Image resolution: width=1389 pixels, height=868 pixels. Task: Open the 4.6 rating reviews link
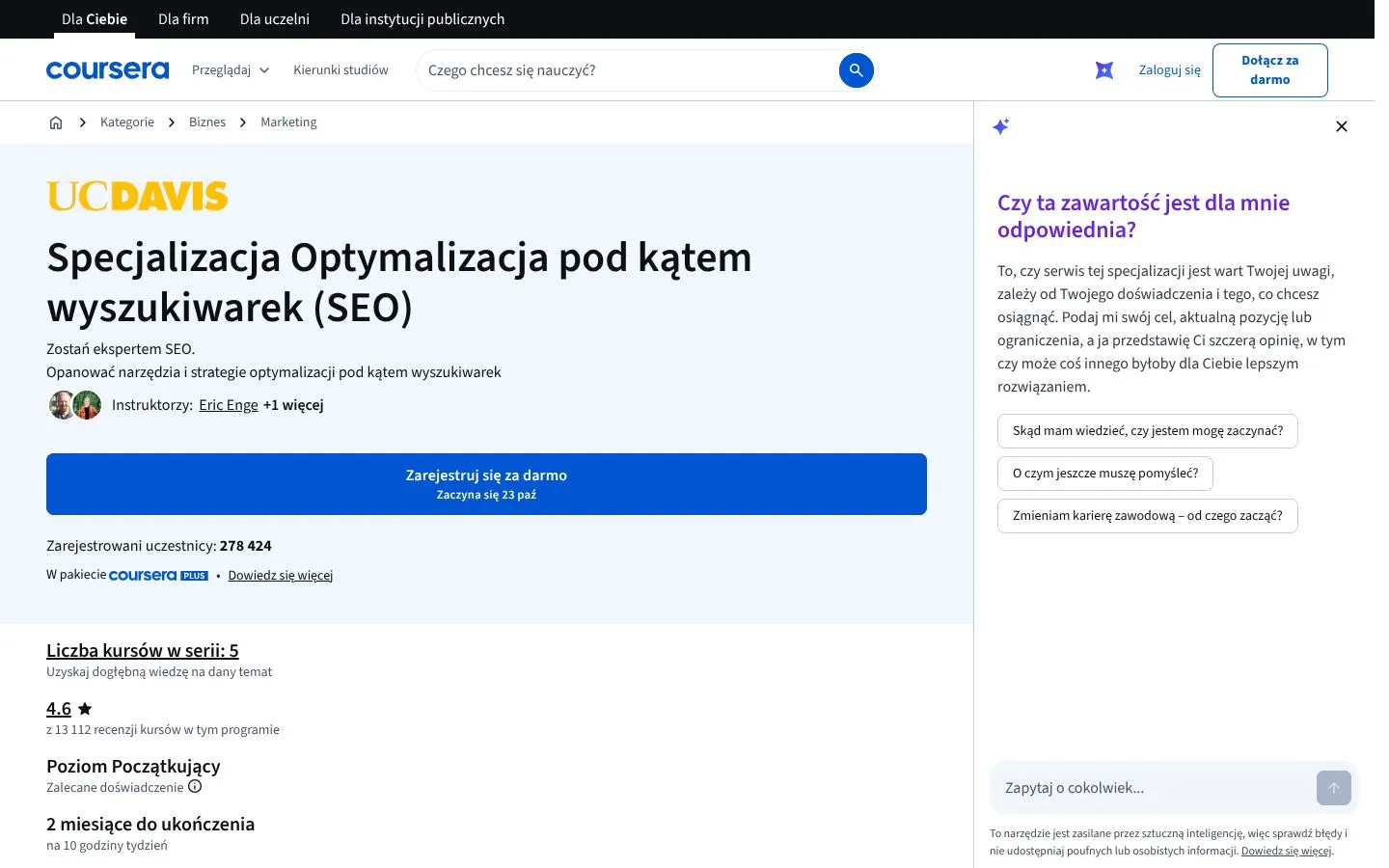pyautogui.click(x=59, y=709)
